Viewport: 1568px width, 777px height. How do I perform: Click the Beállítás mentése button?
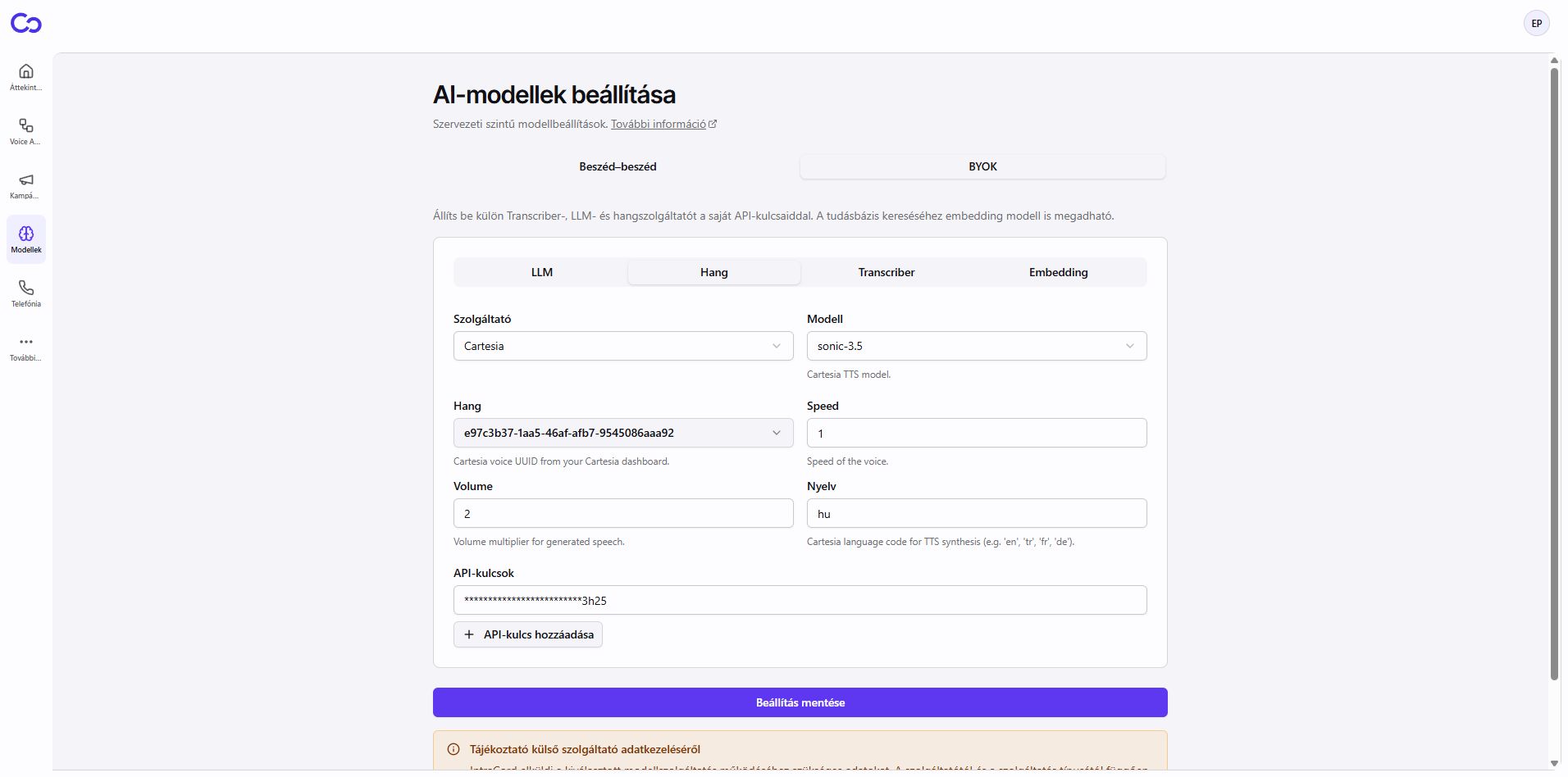(x=800, y=702)
